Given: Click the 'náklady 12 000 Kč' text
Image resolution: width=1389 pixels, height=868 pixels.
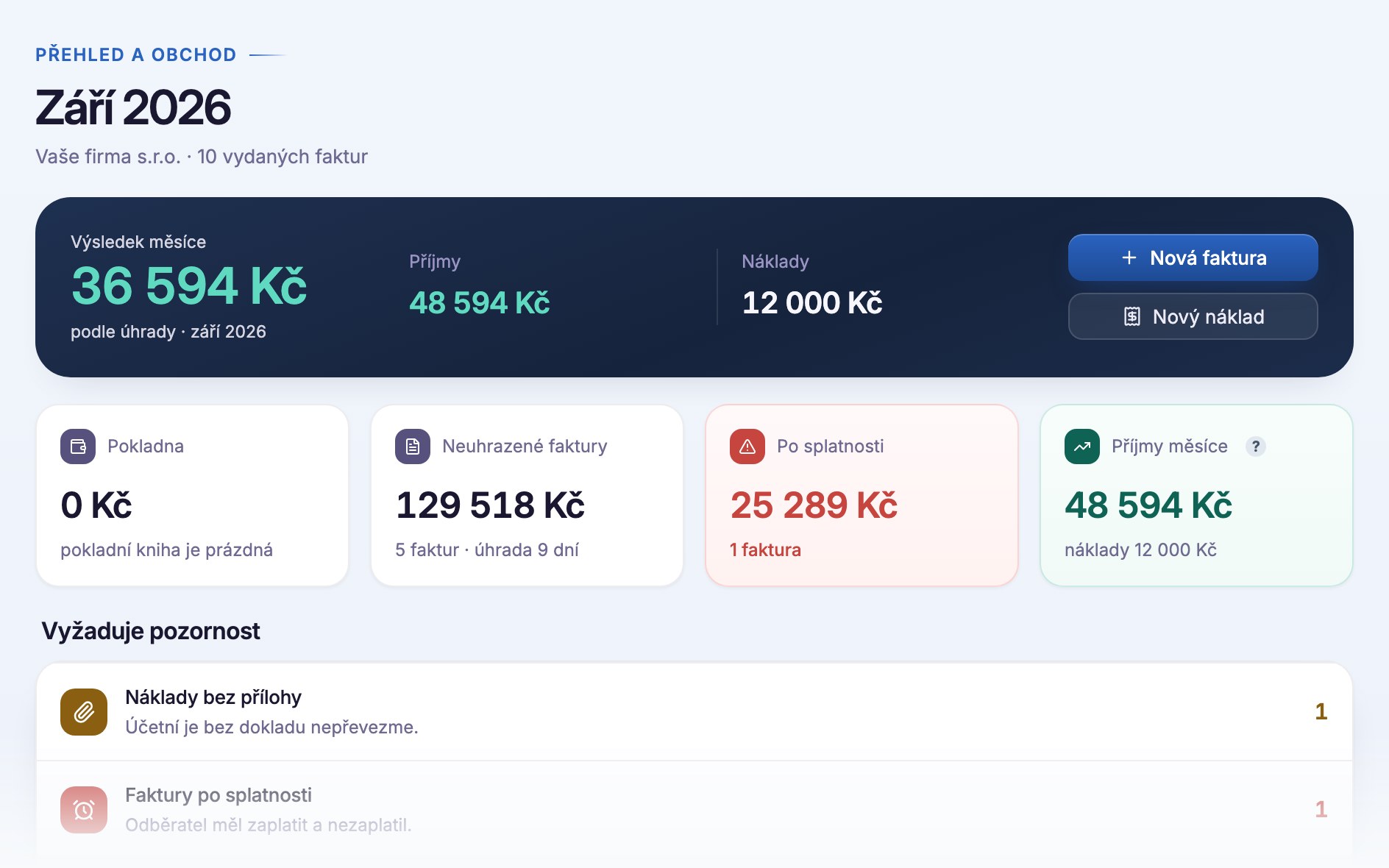Looking at the screenshot, I should click(1140, 550).
